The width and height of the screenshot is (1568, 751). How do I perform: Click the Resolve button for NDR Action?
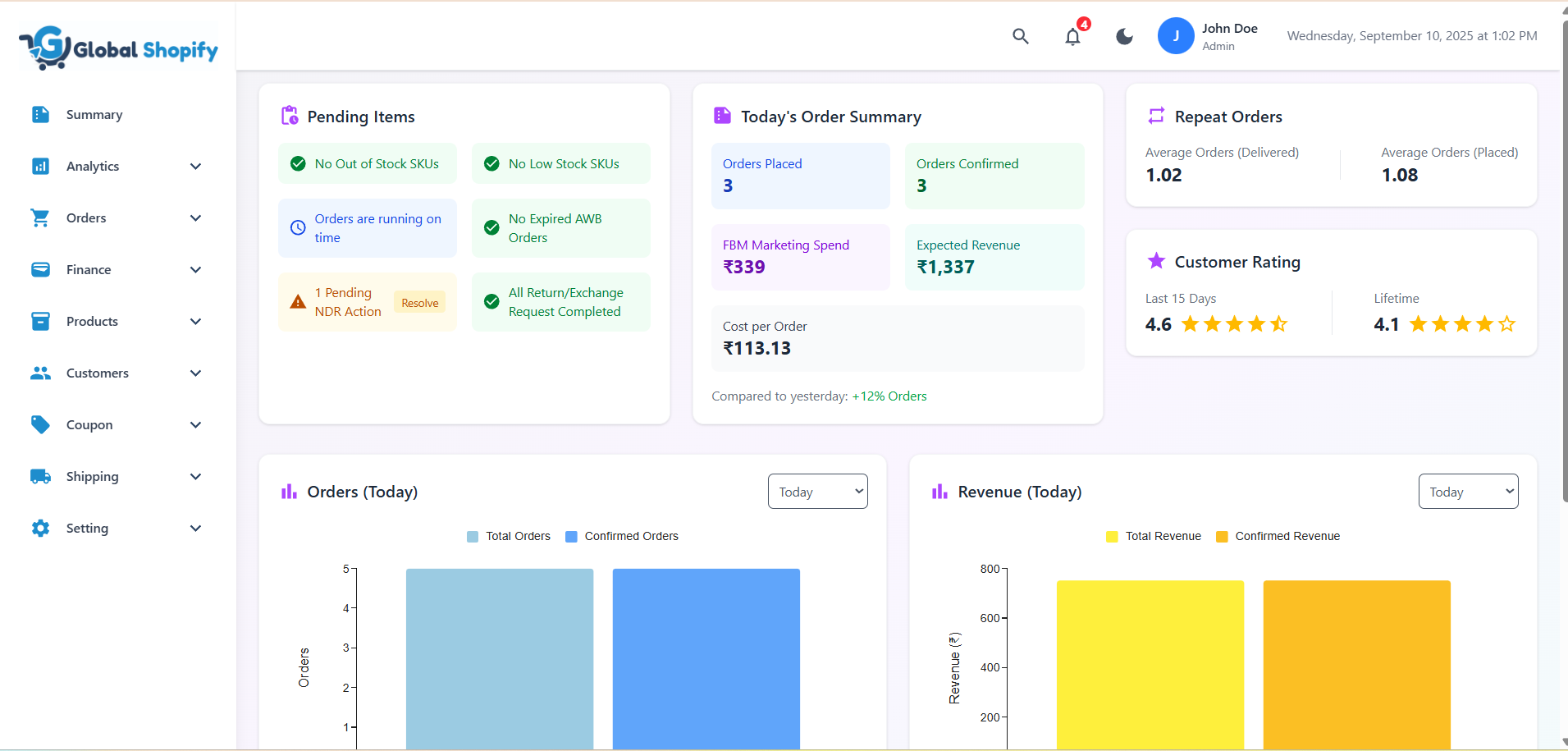(419, 302)
